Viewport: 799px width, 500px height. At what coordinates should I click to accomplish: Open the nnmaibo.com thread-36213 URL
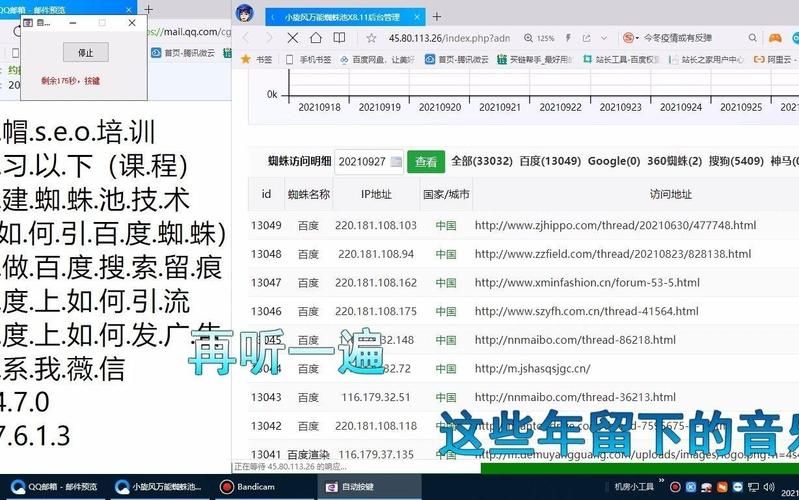pos(575,397)
